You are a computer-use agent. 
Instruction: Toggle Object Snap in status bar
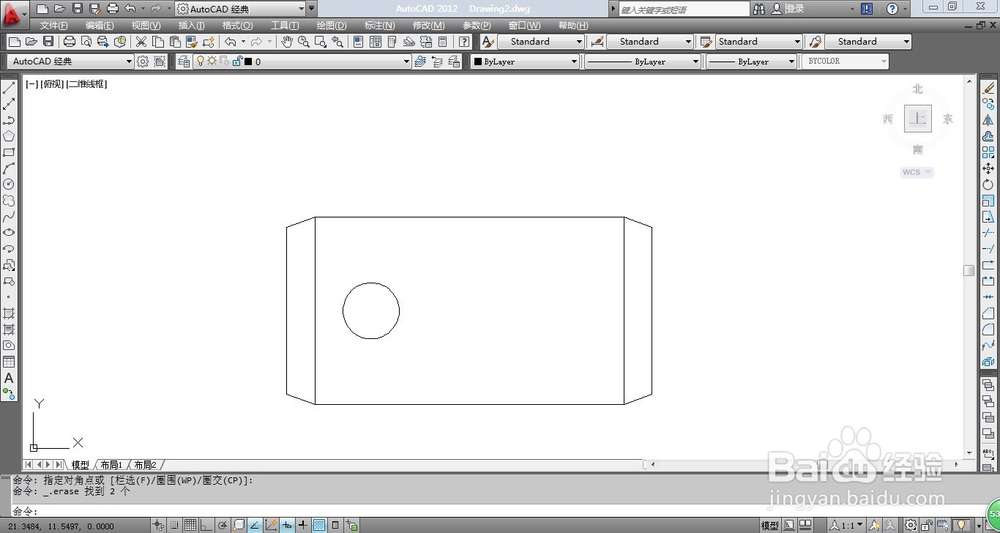tap(239, 525)
